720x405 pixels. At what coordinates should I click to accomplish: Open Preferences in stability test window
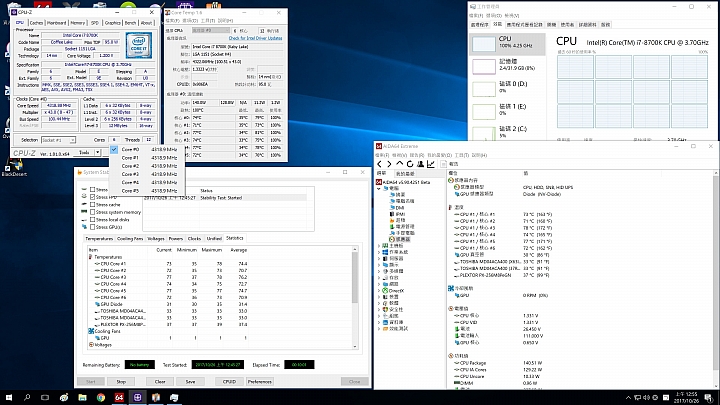pos(260,382)
